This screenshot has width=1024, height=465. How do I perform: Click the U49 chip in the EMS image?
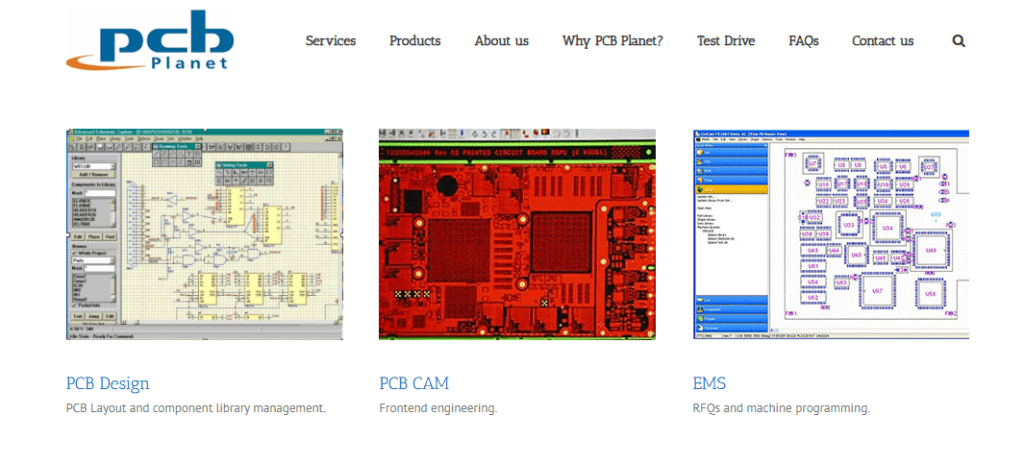point(930,250)
